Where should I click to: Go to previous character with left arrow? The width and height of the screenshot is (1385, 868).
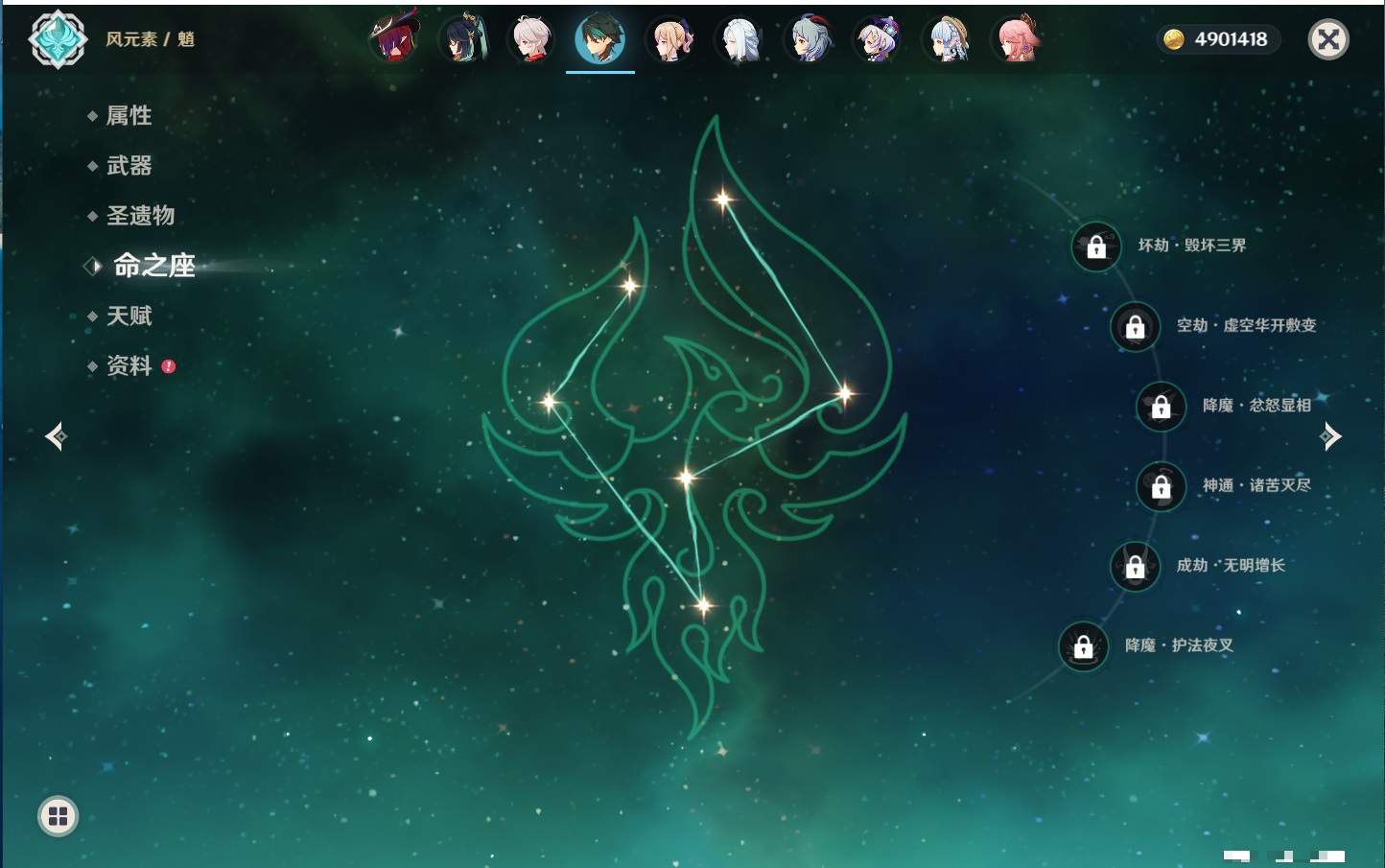56,436
